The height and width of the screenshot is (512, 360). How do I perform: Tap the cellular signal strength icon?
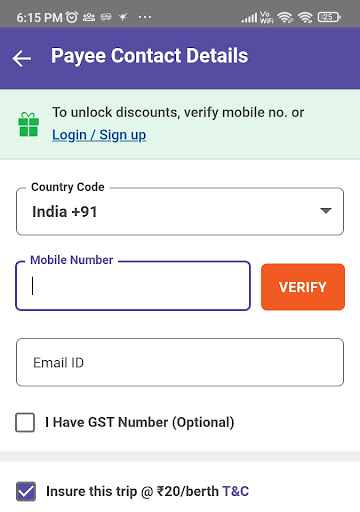[249, 17]
